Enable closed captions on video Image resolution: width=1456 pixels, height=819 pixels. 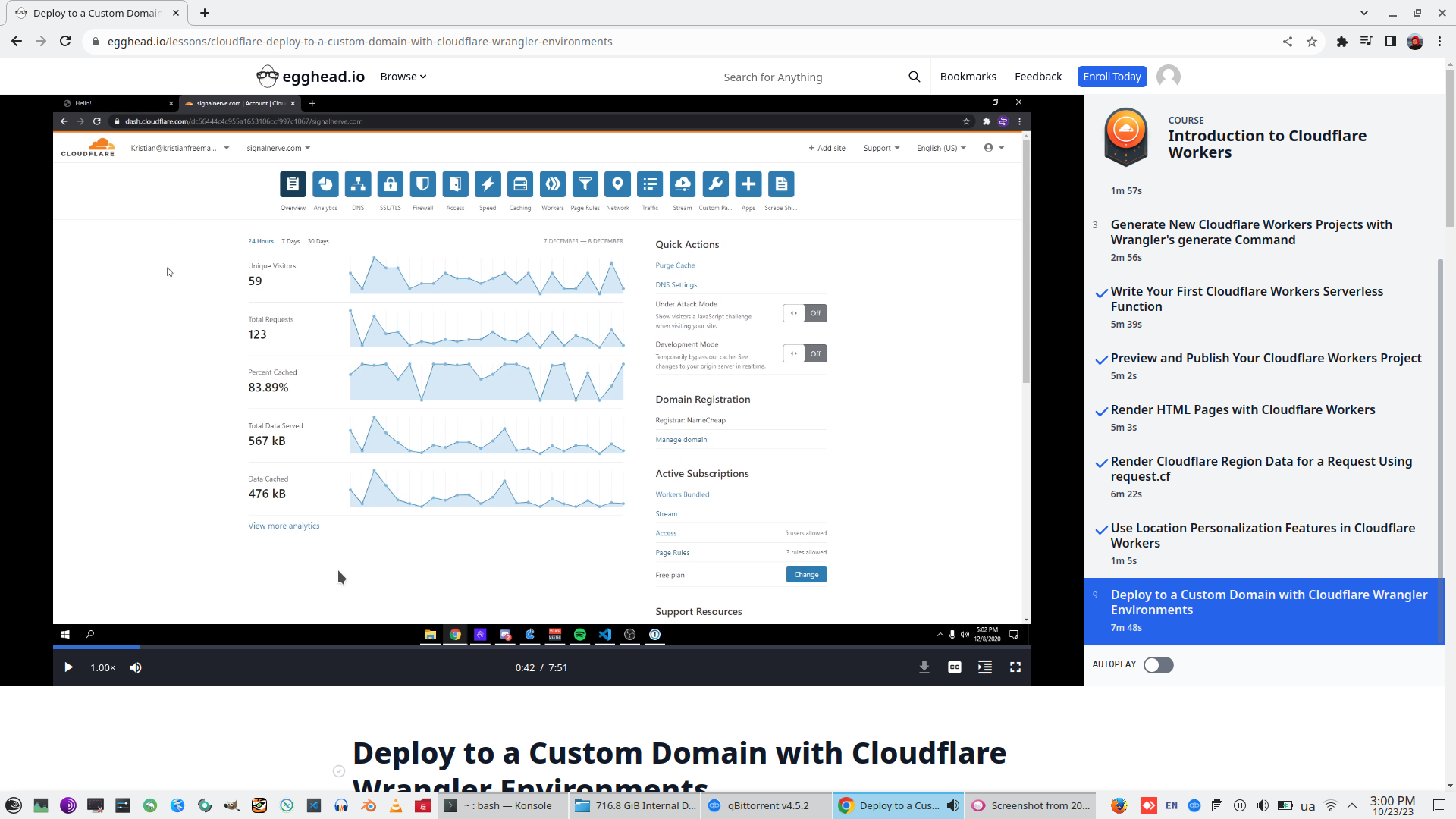coord(955,667)
